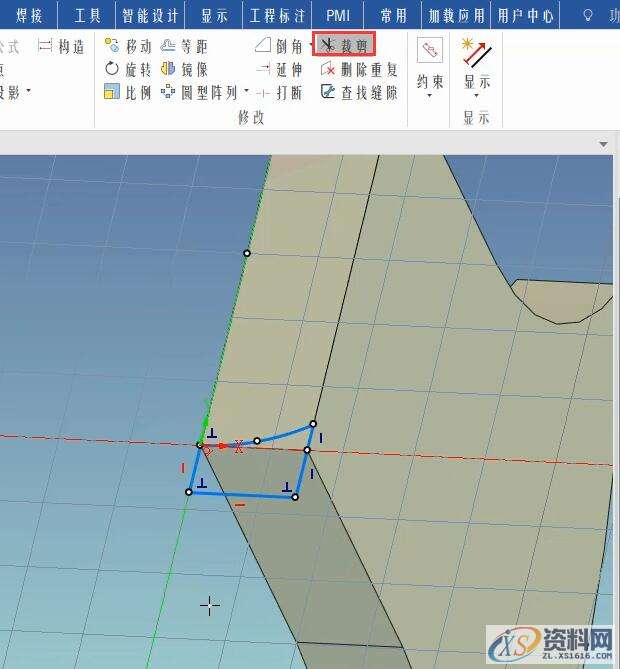Click the right-side vertex on red axis
This screenshot has width=620, height=669.
coord(307,450)
